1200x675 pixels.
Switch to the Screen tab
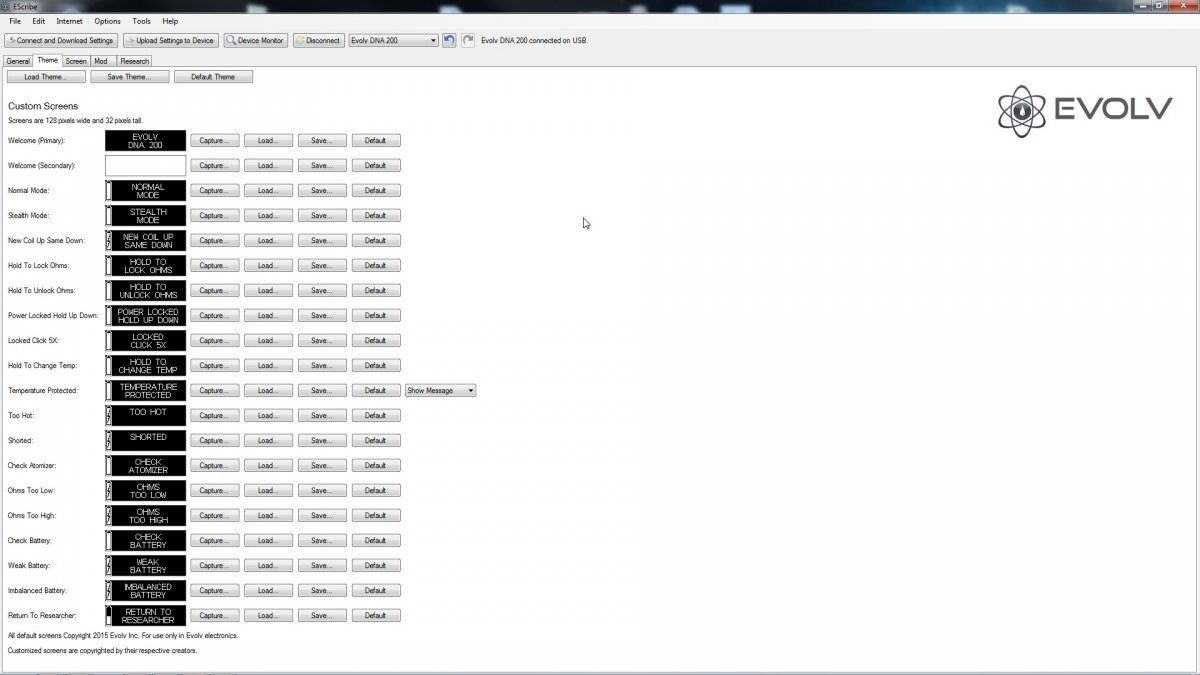click(76, 61)
